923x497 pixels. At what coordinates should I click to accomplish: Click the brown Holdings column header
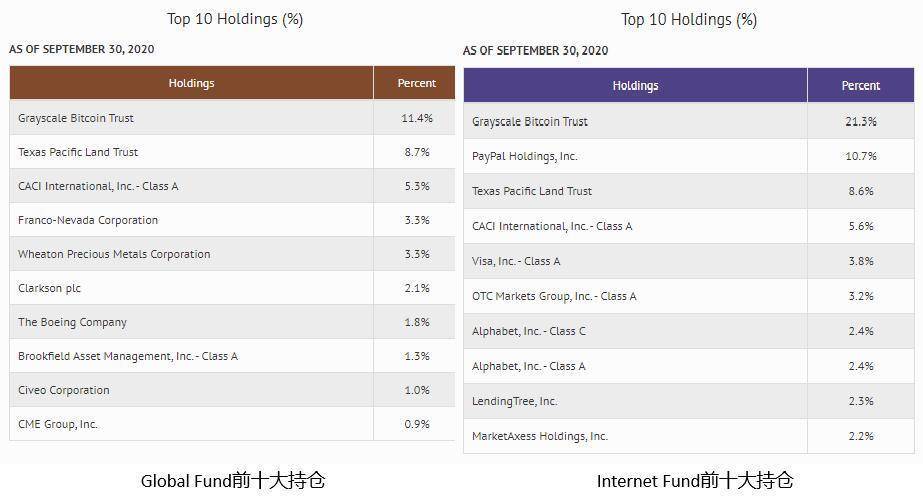191,83
